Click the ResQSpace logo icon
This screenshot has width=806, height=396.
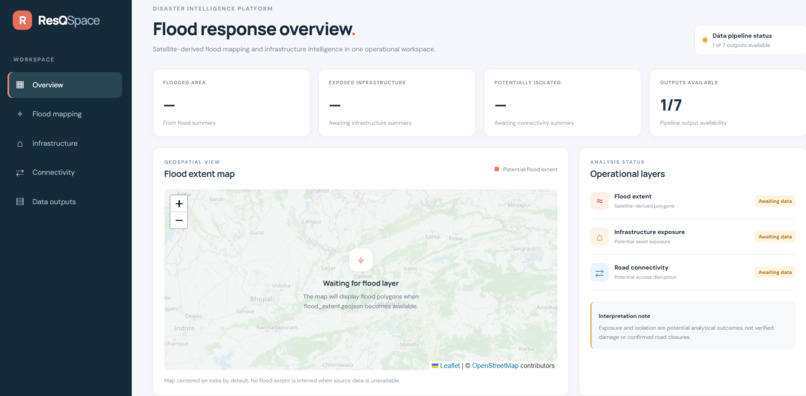pyautogui.click(x=22, y=20)
